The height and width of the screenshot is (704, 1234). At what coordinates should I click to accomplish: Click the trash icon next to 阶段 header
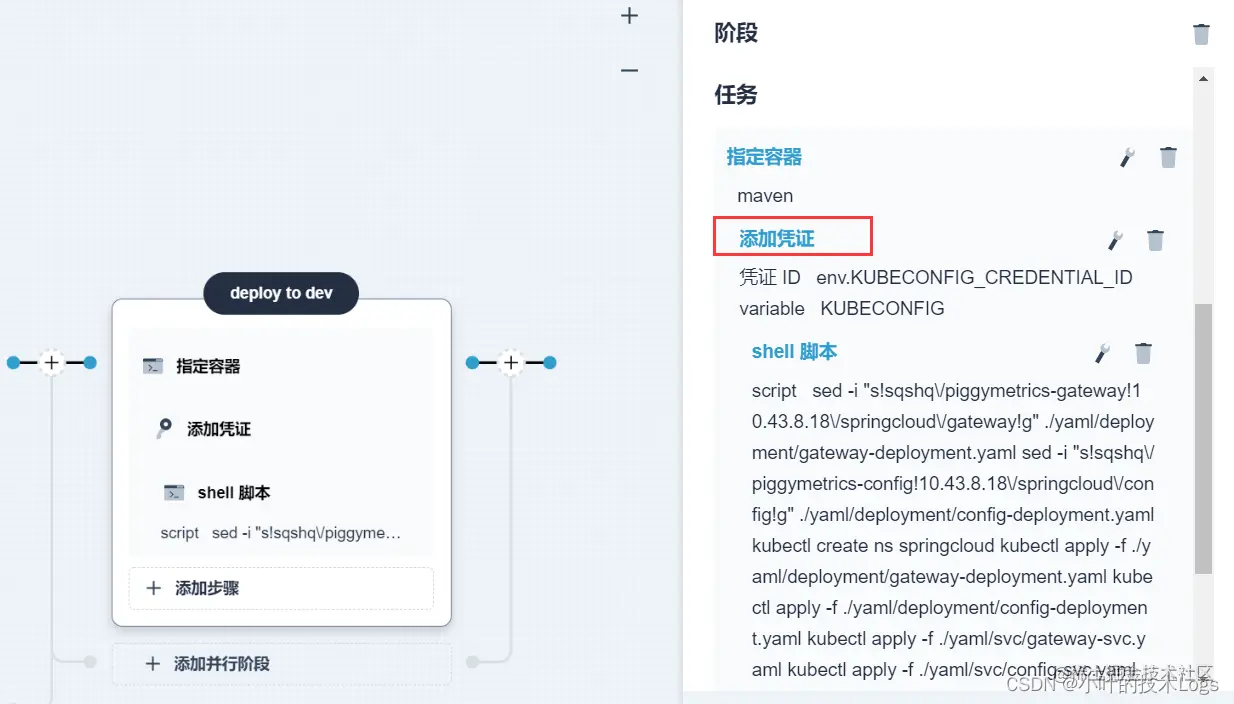click(1201, 33)
